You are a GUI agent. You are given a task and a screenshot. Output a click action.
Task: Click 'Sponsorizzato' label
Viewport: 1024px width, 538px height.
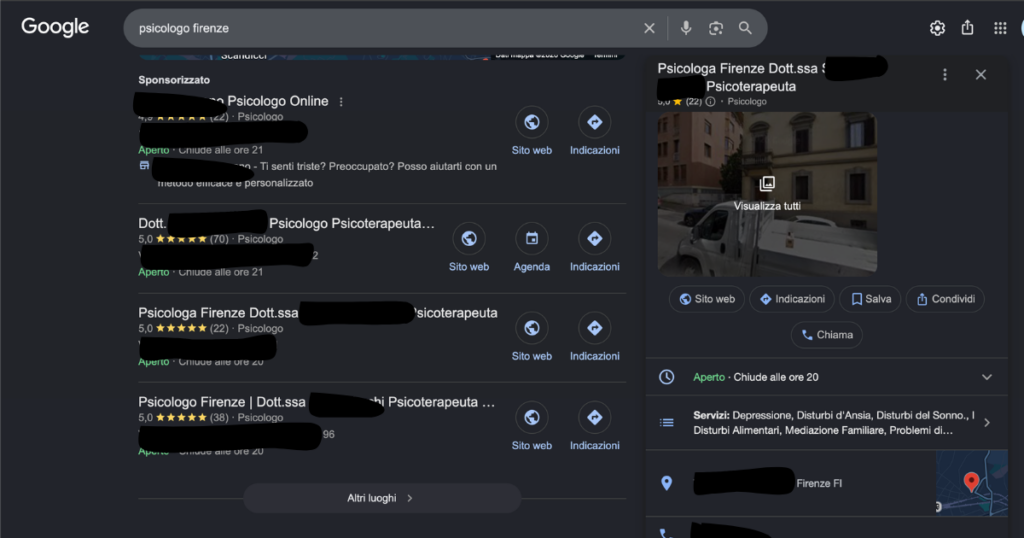(x=174, y=80)
